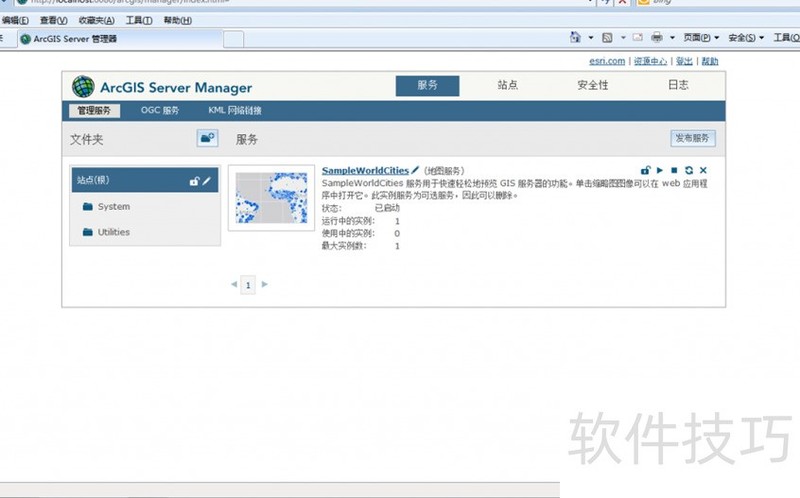Click the lock icon on 站点(根) folder

tap(195, 181)
